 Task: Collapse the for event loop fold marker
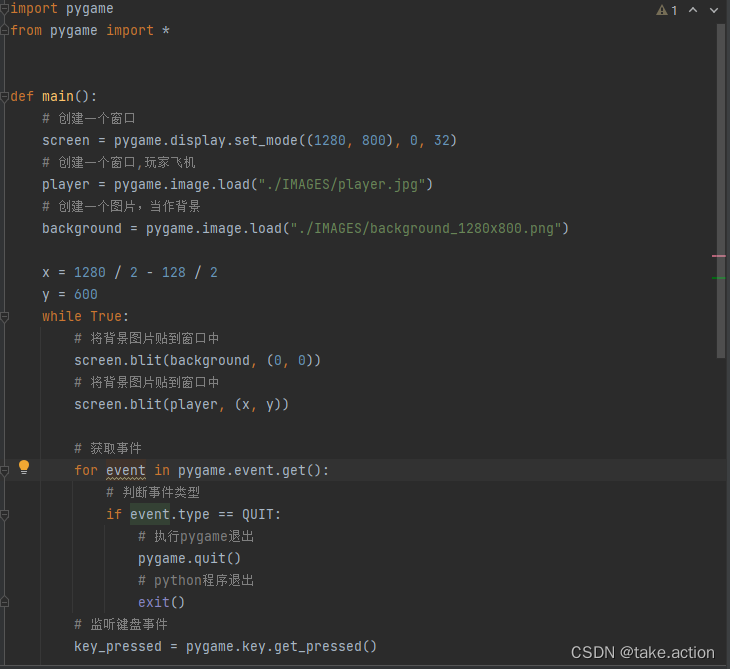(4, 471)
